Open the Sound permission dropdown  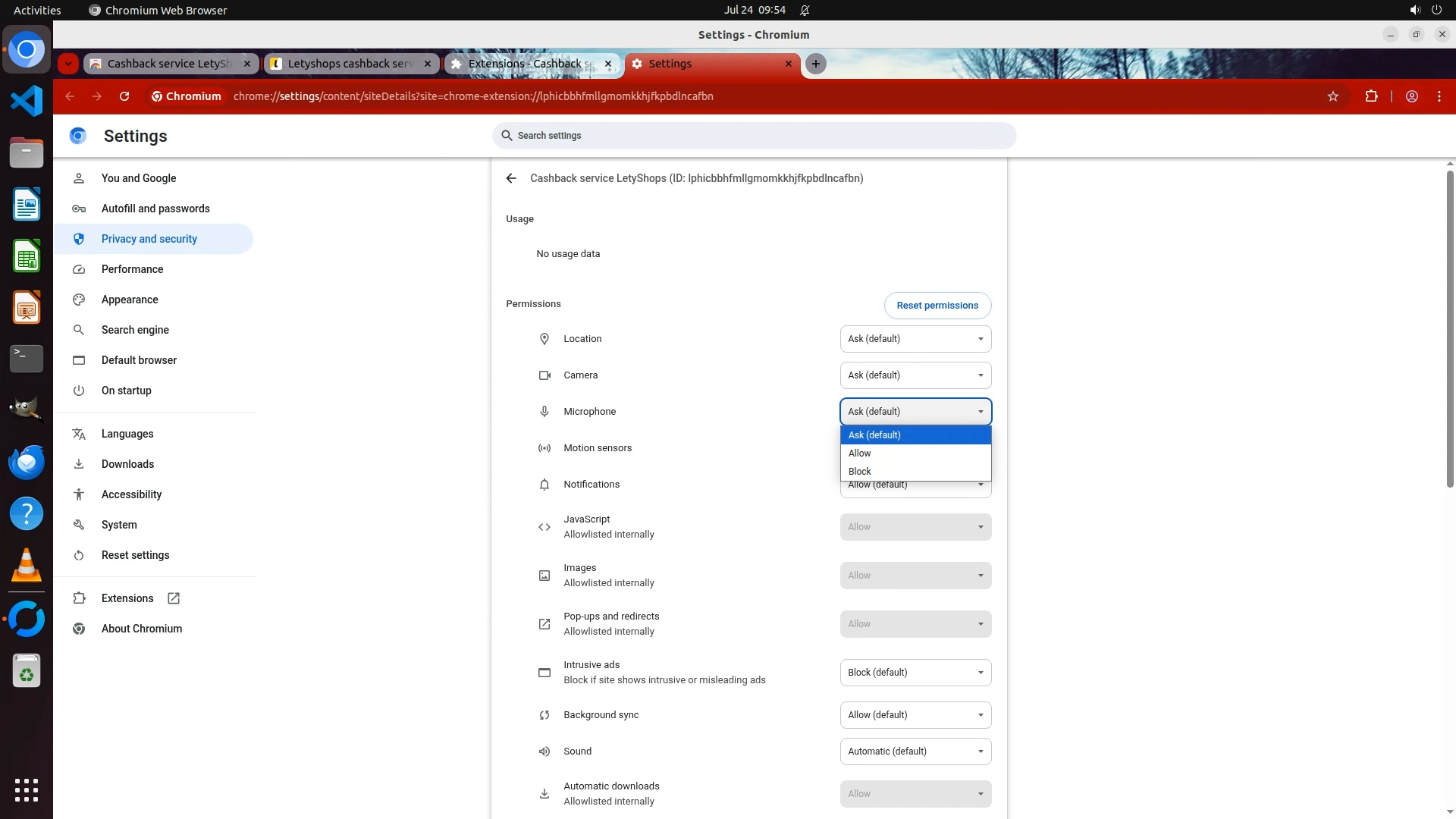(x=915, y=752)
